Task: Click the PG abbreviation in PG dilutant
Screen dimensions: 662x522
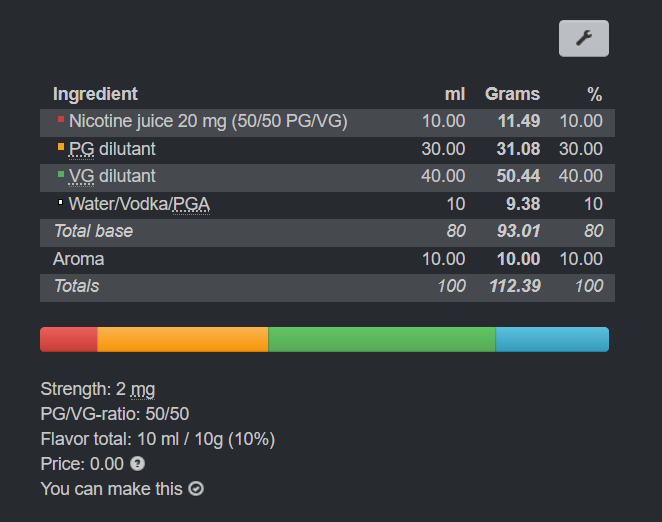Action: click(81, 149)
